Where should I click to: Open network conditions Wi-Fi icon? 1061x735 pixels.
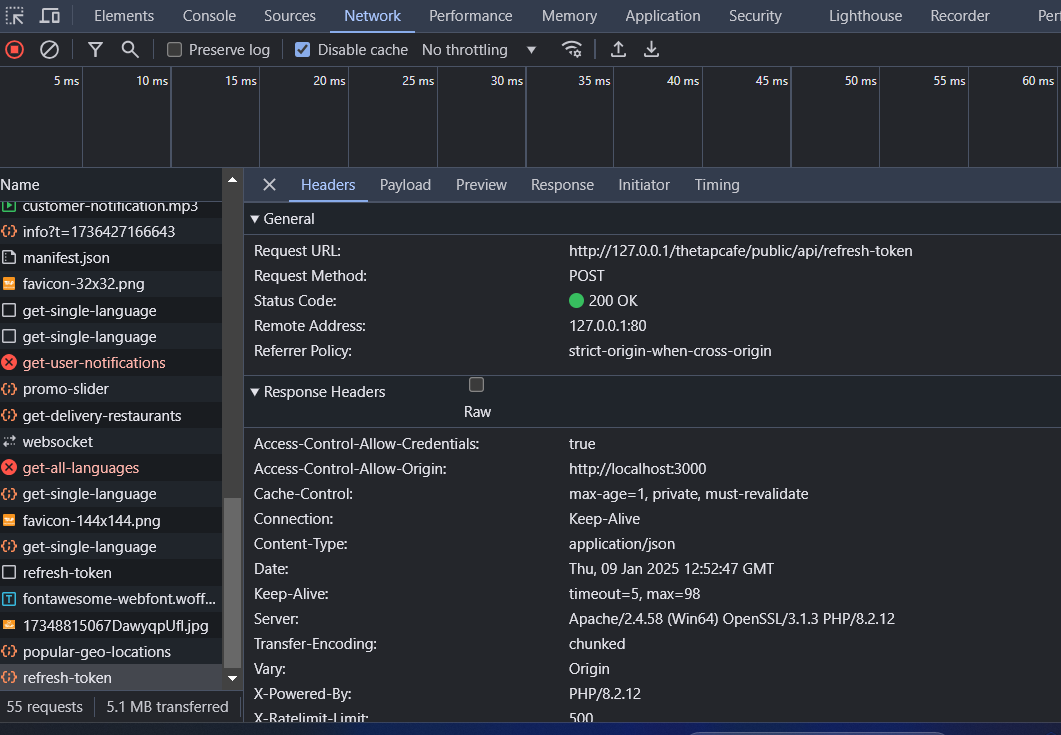click(572, 50)
